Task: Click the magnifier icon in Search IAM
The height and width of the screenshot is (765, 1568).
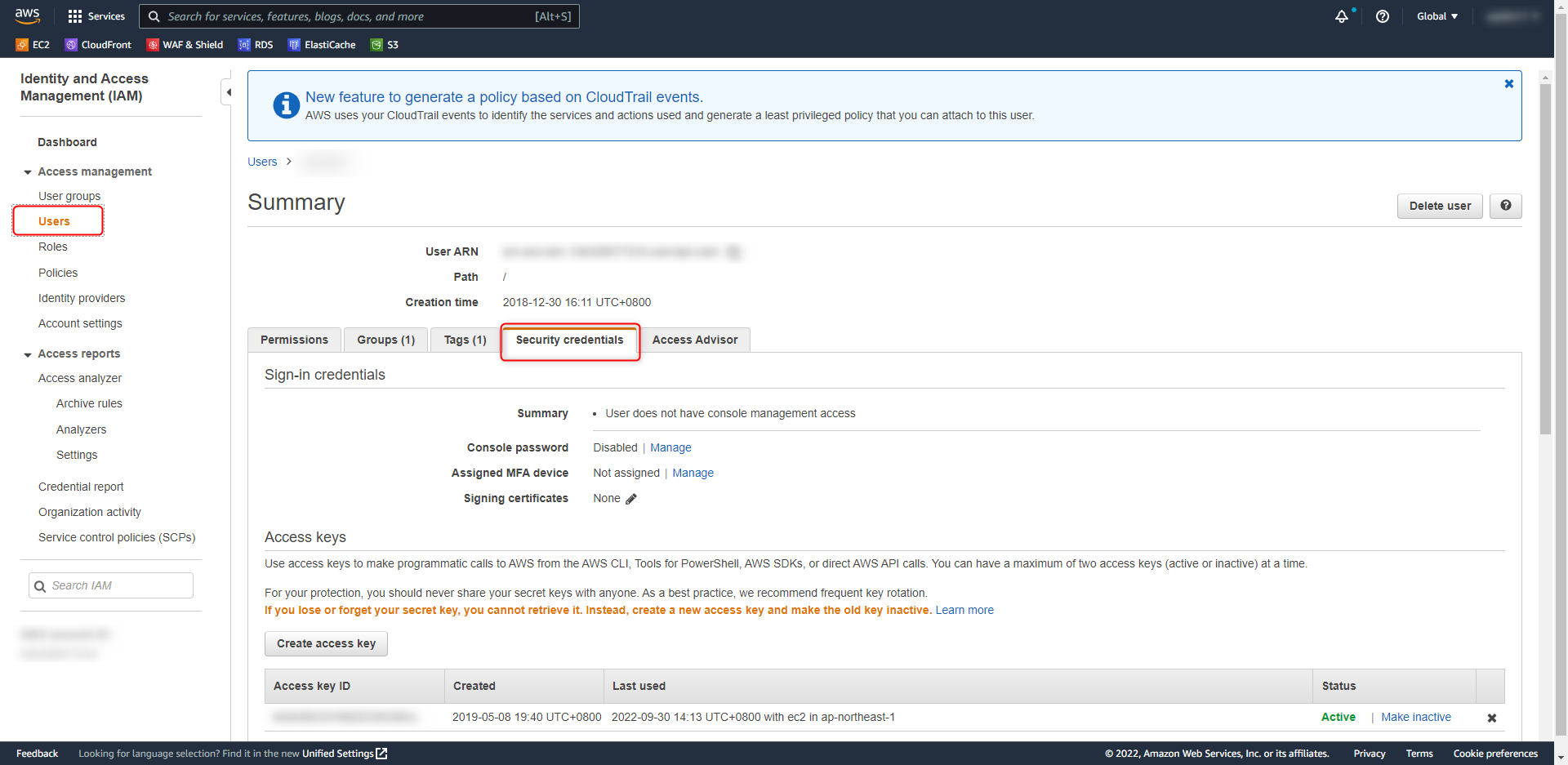Action: click(40, 586)
